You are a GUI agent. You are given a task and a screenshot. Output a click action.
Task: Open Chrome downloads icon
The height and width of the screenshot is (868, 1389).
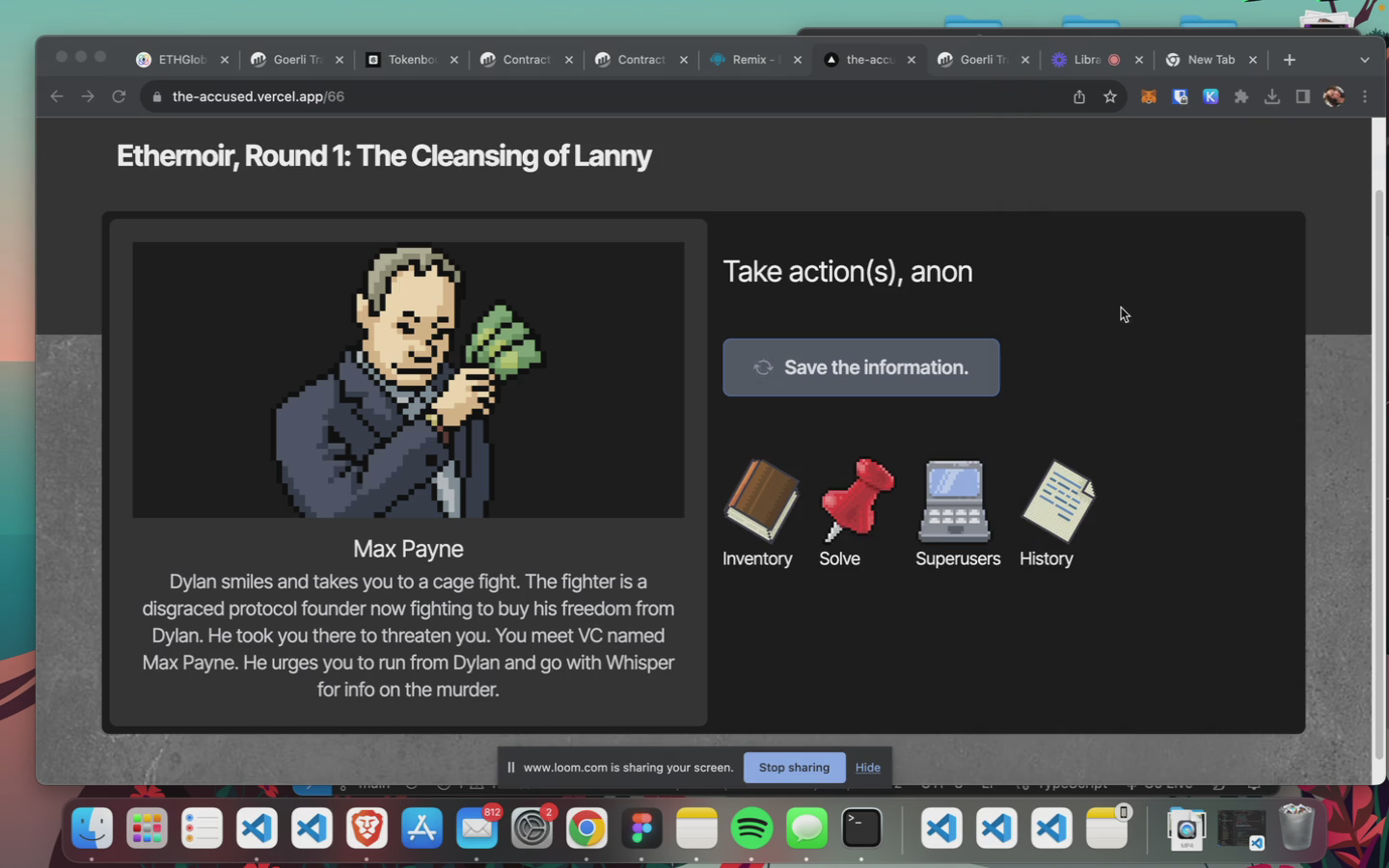pyautogui.click(x=1272, y=96)
